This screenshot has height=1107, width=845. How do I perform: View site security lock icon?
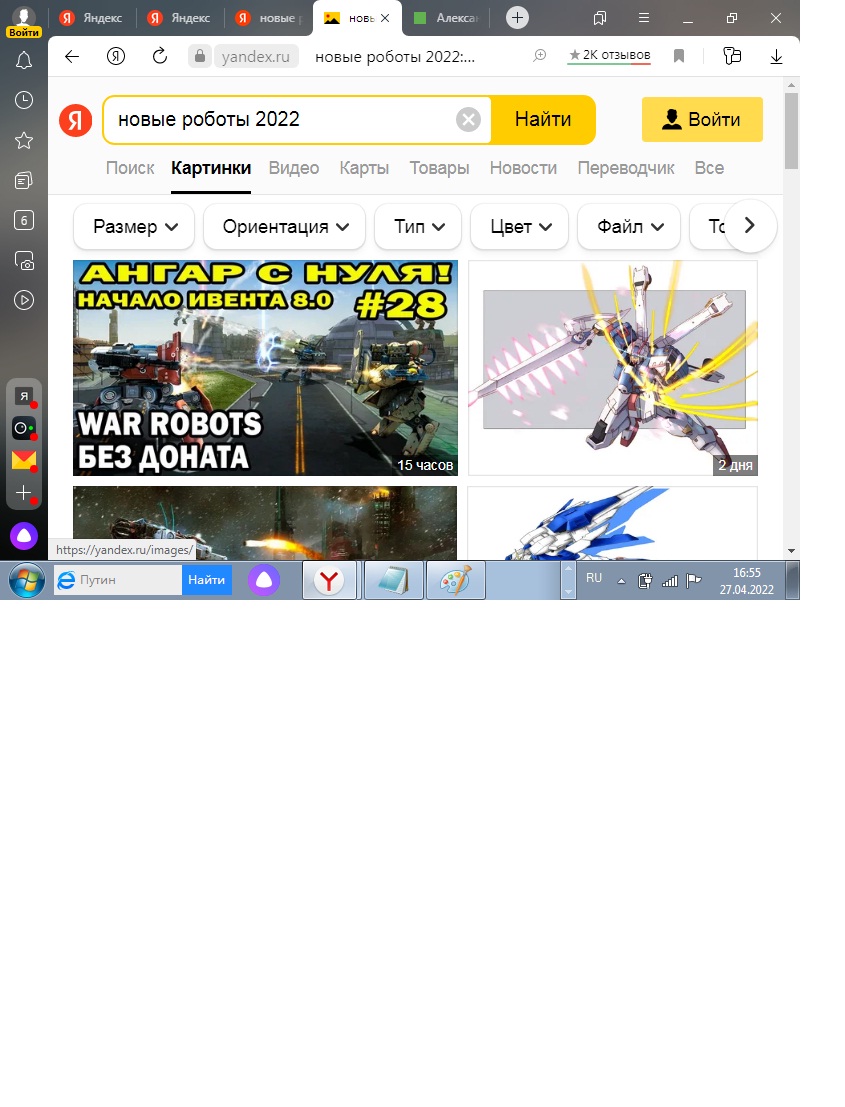[200, 56]
